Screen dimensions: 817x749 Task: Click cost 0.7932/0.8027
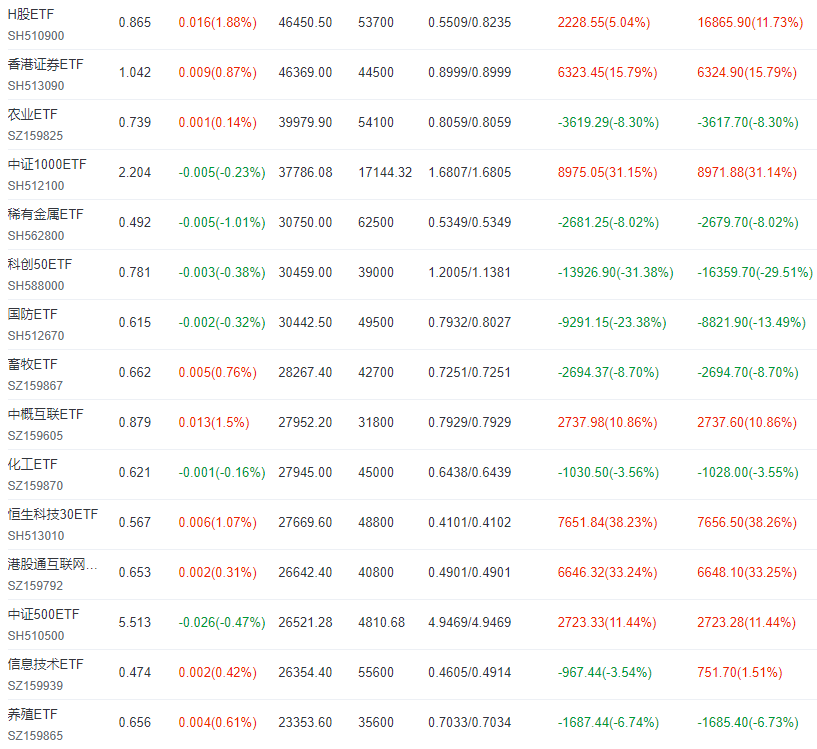tap(469, 323)
